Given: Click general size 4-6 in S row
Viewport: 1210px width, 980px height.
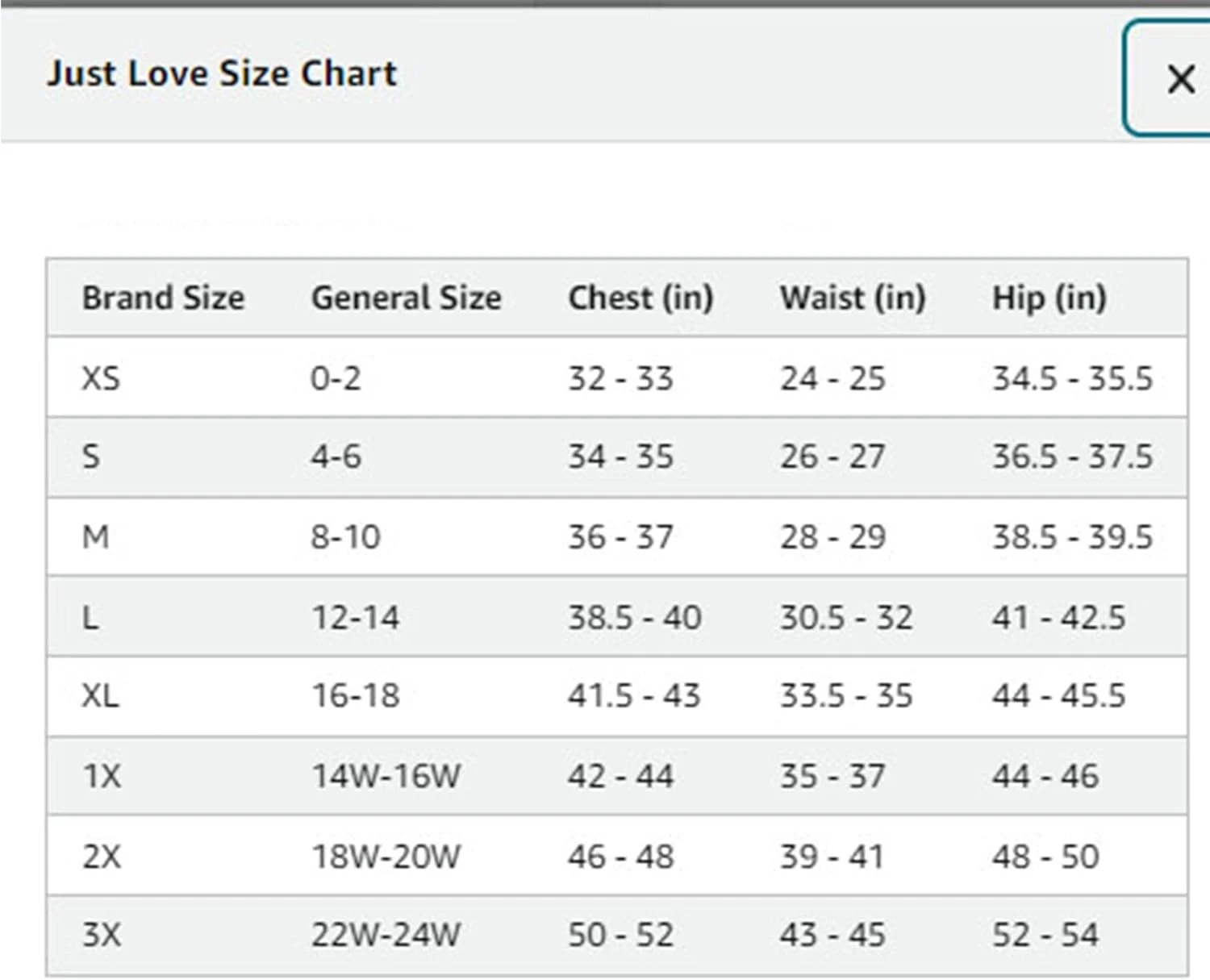Looking at the screenshot, I should pyautogui.click(x=336, y=457).
